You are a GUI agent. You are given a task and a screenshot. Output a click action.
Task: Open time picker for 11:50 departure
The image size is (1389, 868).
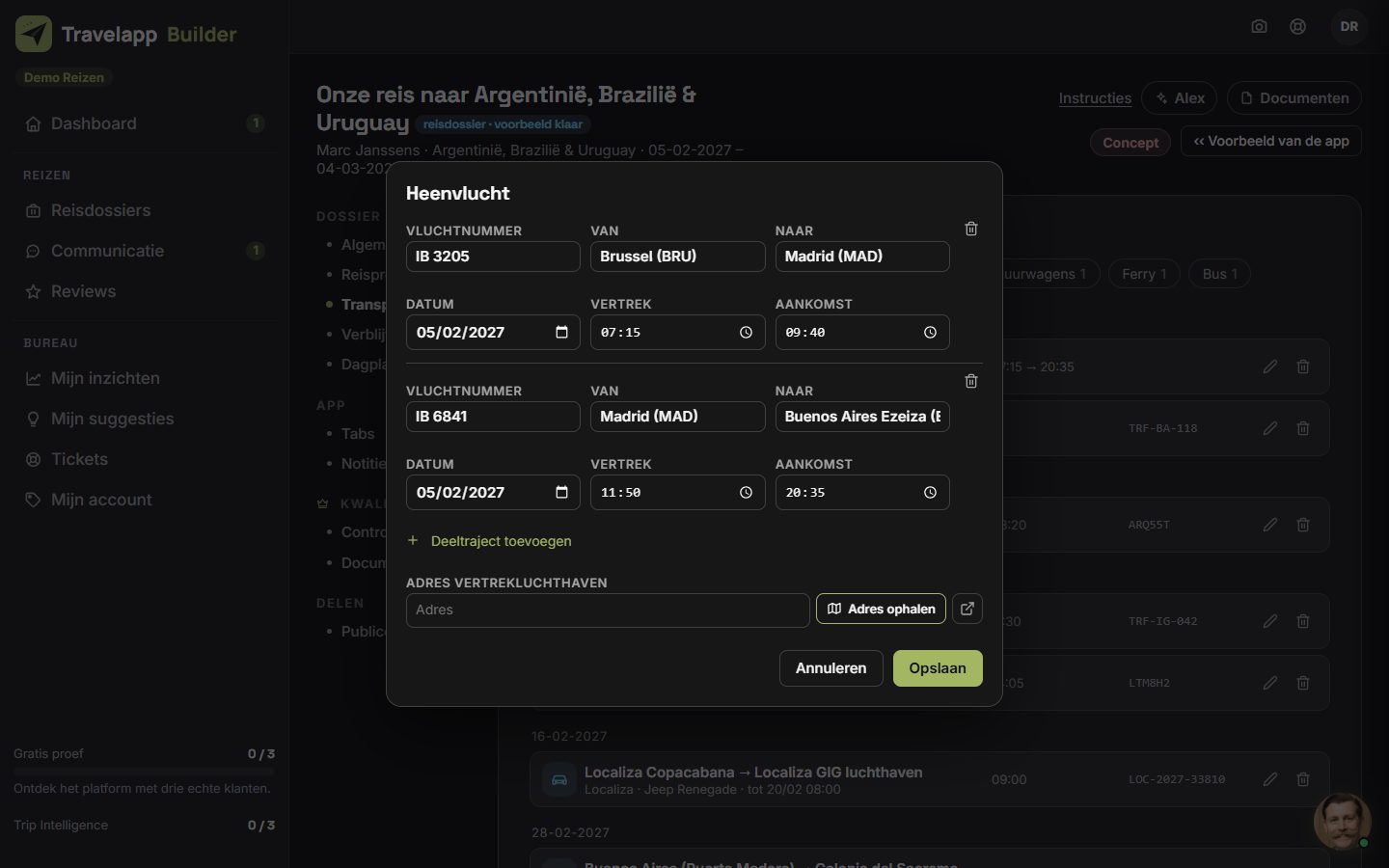point(746,493)
